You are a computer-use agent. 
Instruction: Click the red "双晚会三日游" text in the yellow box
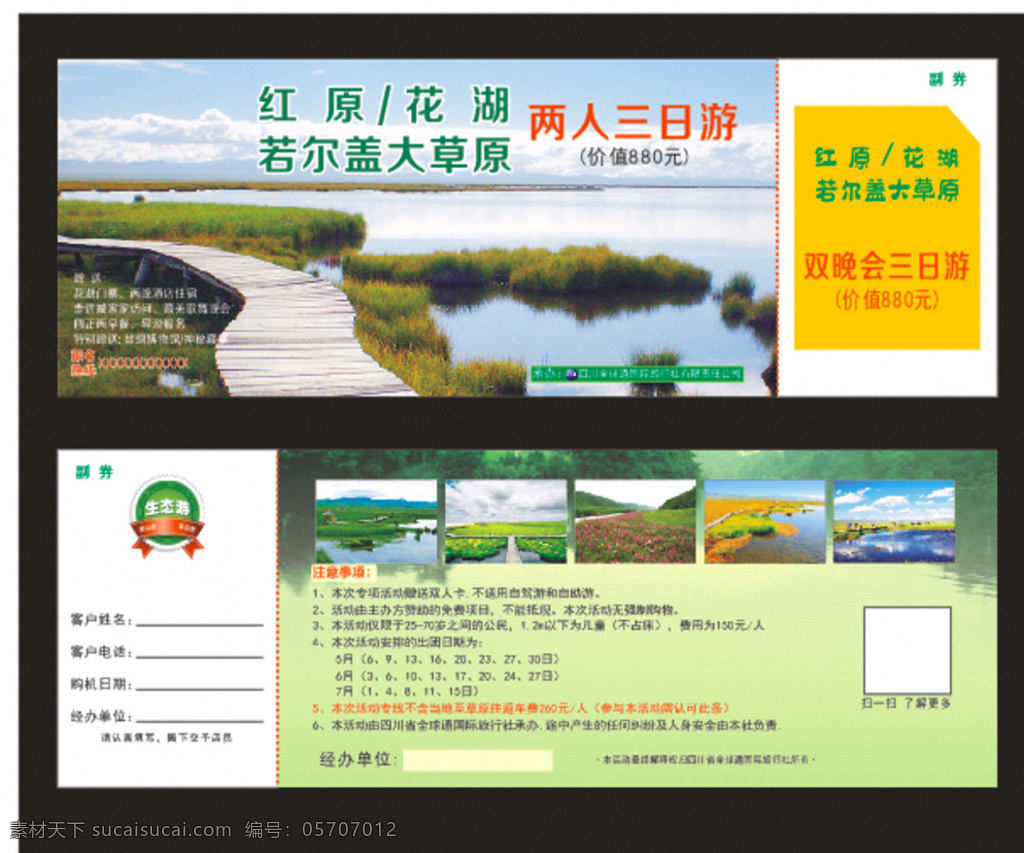pyautogui.click(x=886, y=266)
